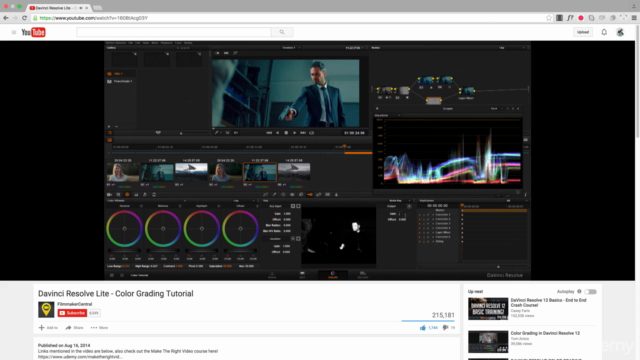Click the YouTube search magnifier button

coord(282,32)
